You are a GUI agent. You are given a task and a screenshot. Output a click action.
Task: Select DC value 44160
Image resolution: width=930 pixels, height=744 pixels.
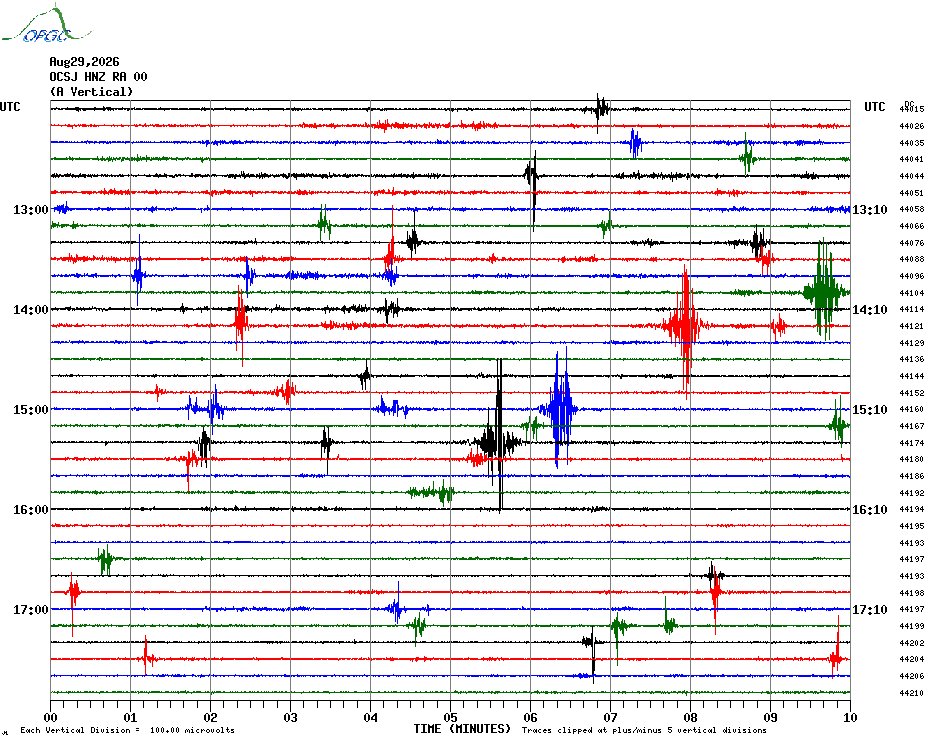point(912,409)
